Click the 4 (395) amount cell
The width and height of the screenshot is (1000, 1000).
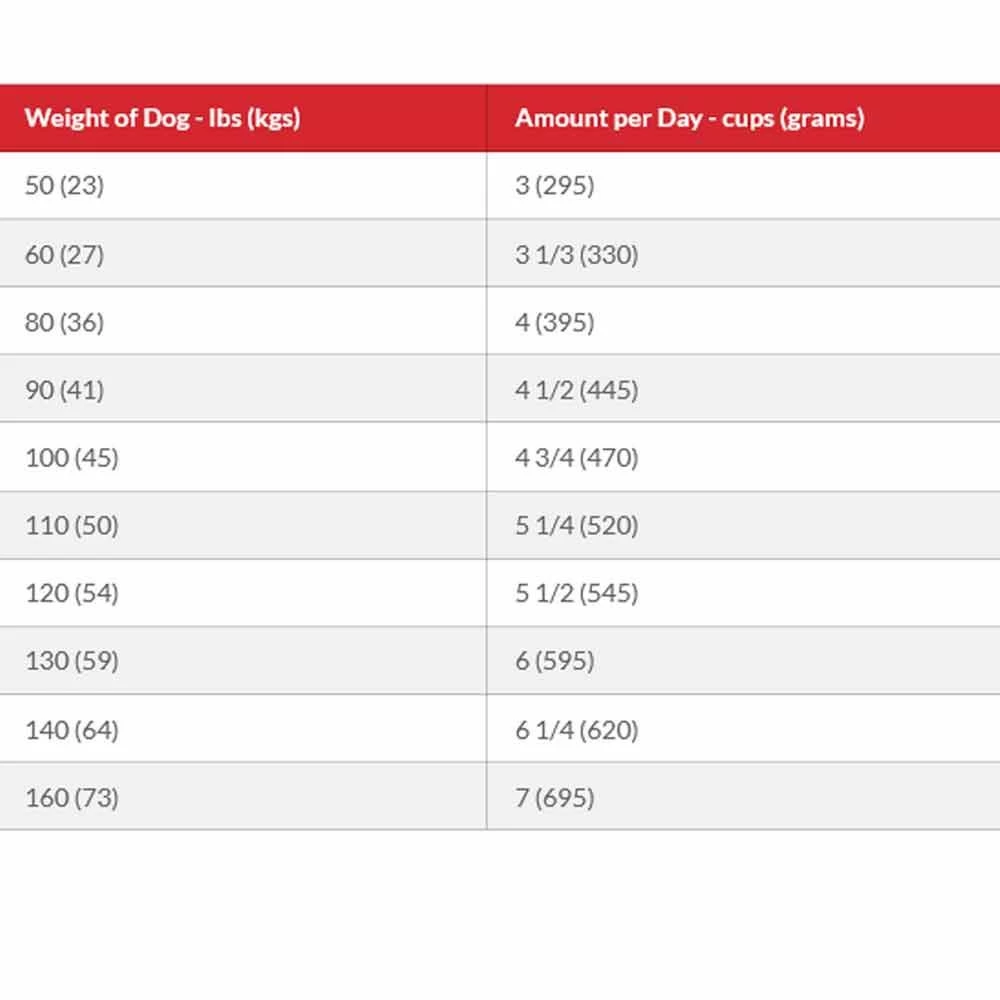[554, 322]
